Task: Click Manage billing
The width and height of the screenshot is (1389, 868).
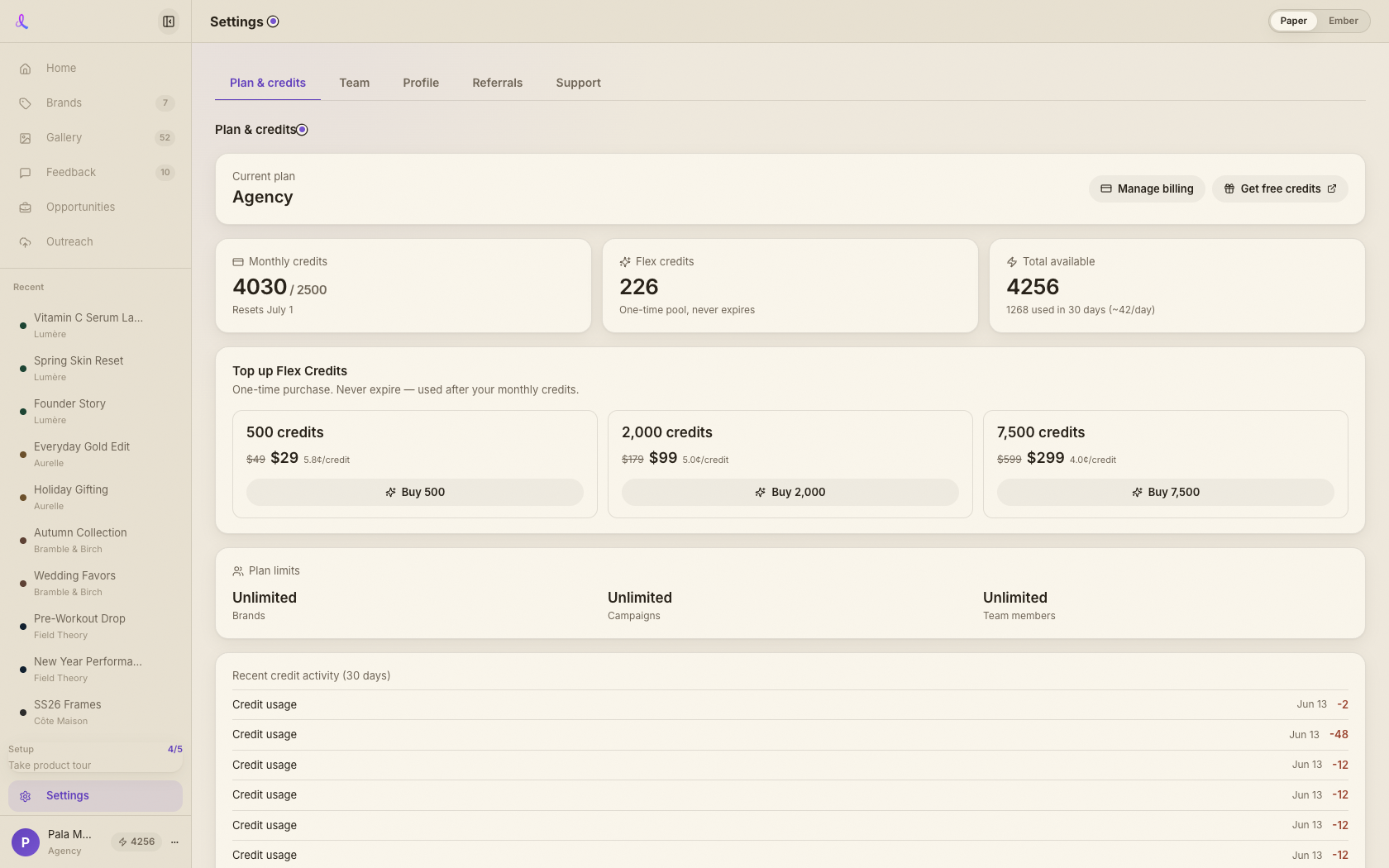Action: tap(1147, 189)
